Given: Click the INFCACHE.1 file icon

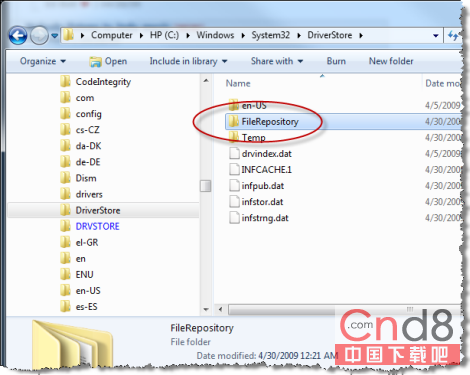Looking at the screenshot, I should pos(234,169).
